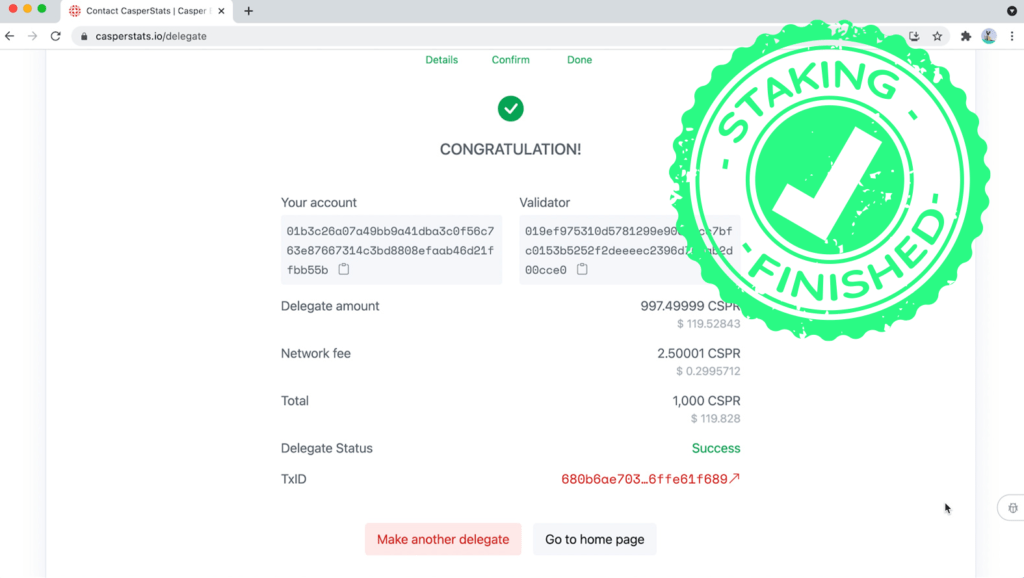Click the install/download icon in address bar
Screen dimensions: 1024x578
[x=914, y=36]
